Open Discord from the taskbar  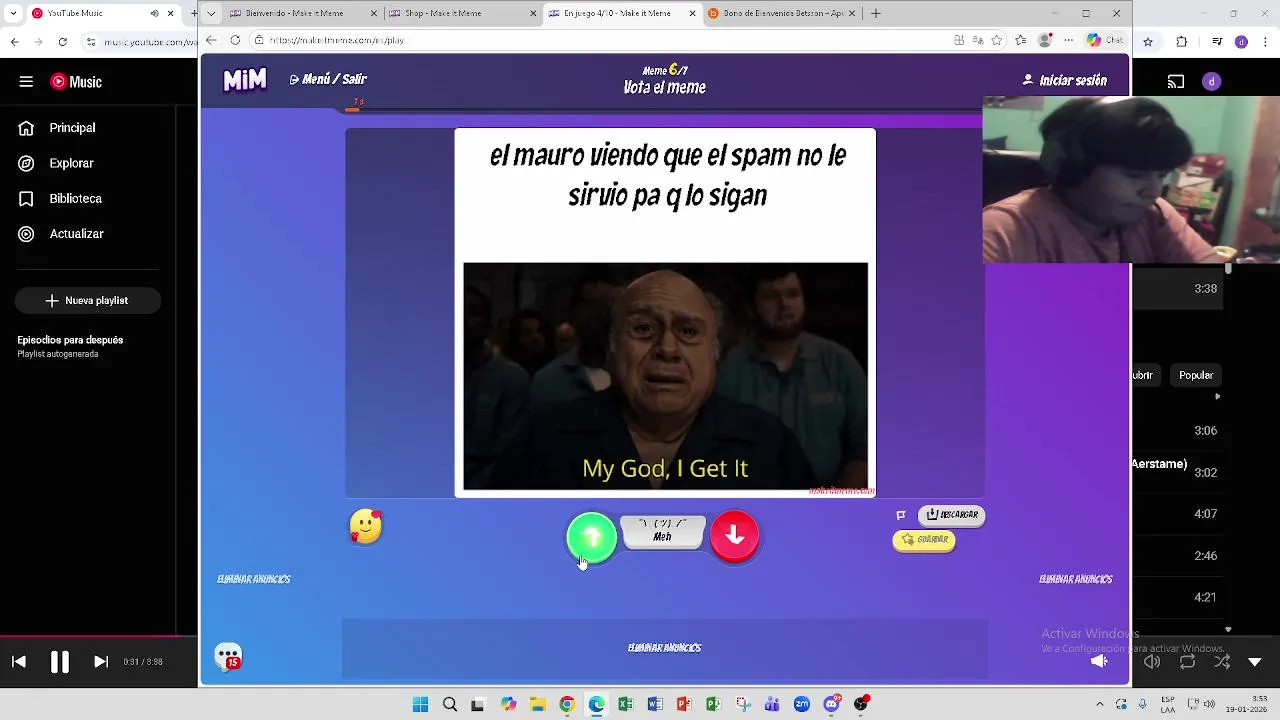tap(831, 704)
